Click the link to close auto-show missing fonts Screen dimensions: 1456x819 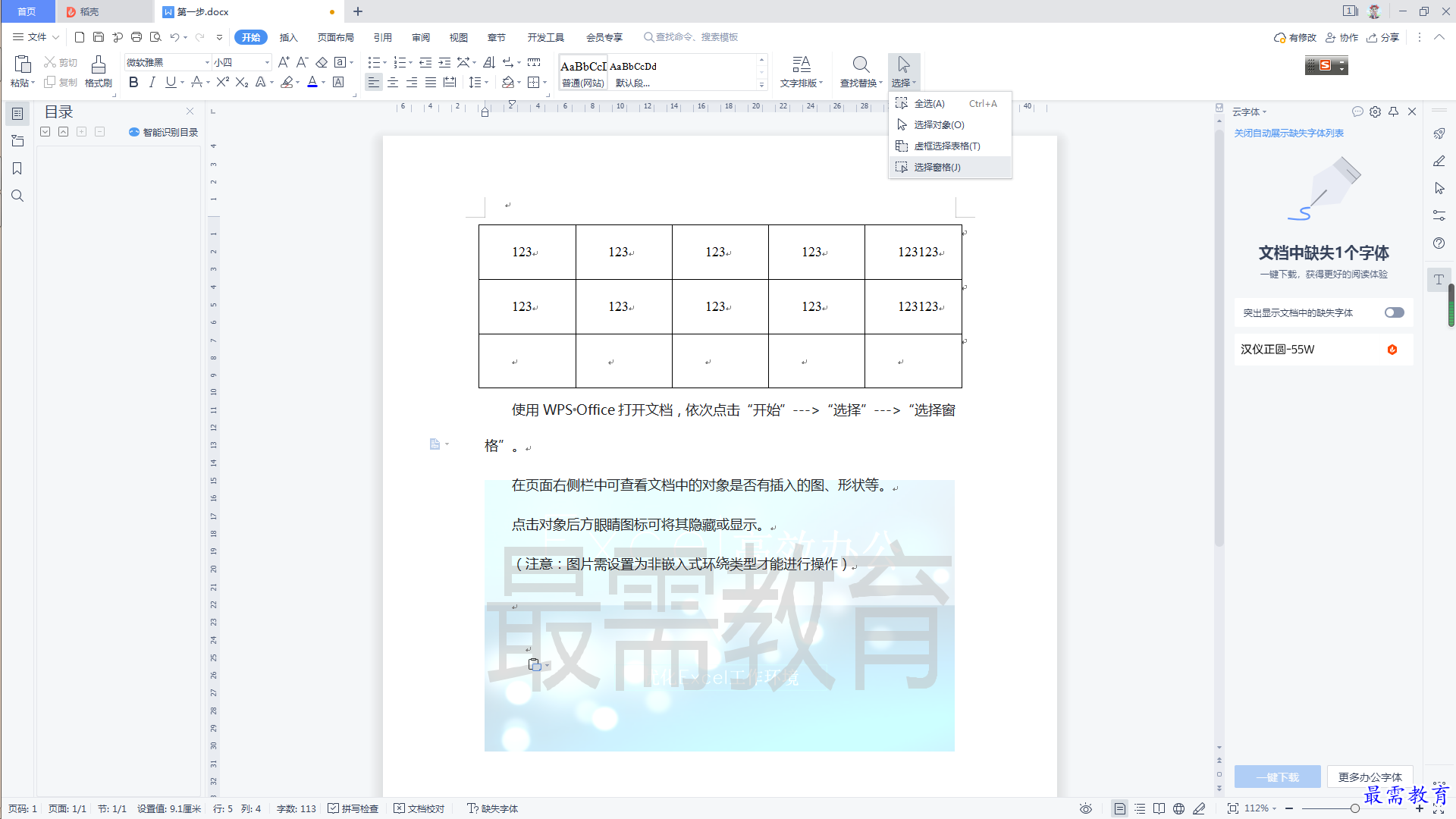[x=1288, y=133]
